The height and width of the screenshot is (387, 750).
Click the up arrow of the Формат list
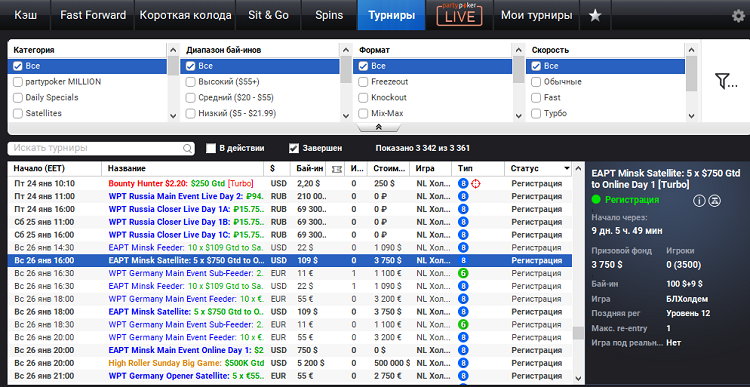[518, 50]
